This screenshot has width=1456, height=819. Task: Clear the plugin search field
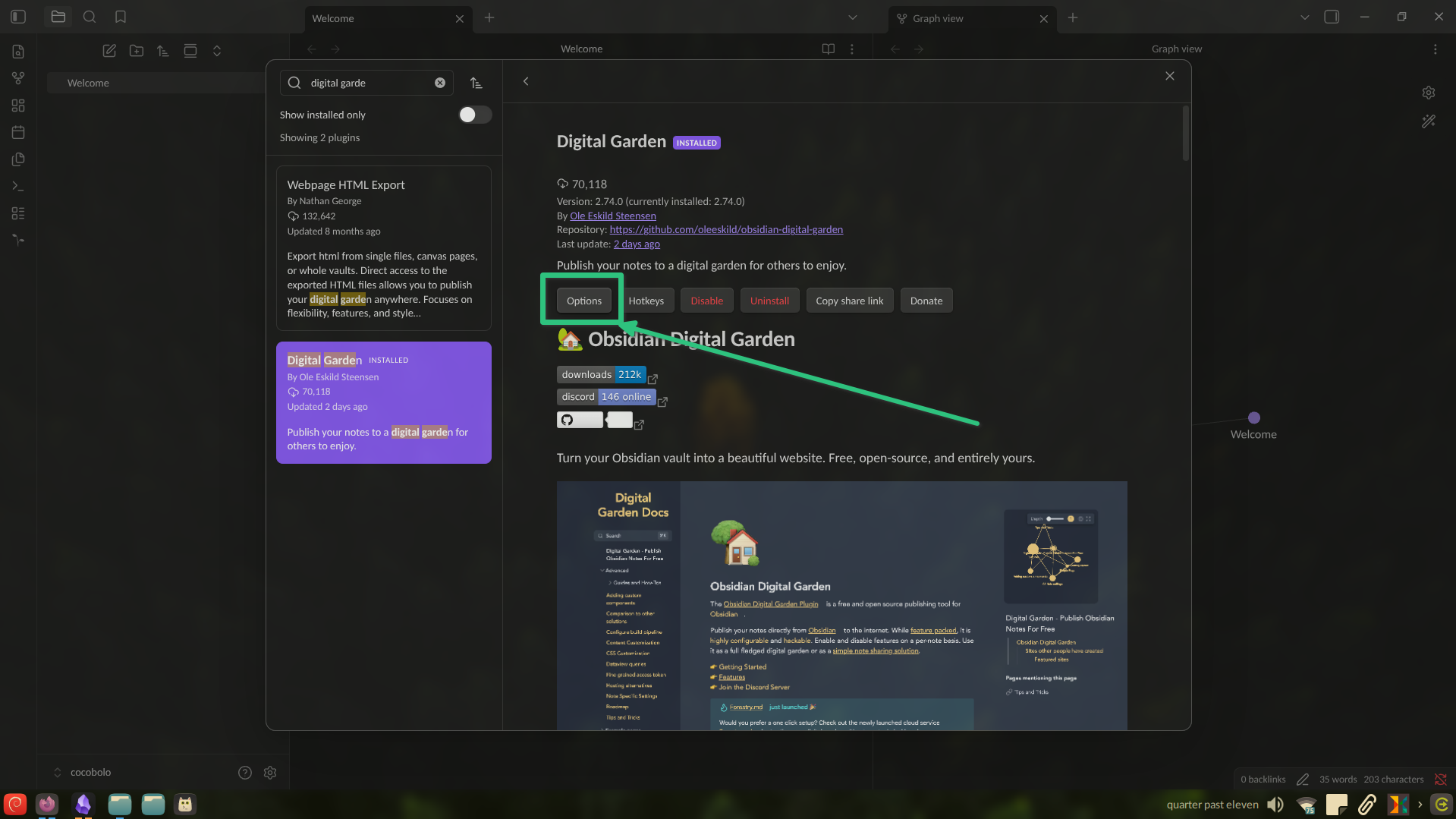pos(440,83)
